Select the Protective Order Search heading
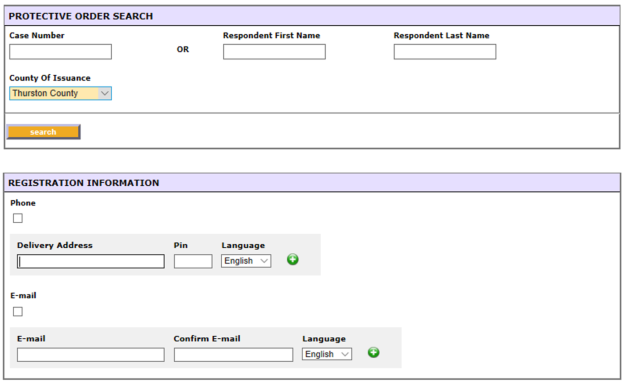This screenshot has height=387, width=629. tap(81, 16)
